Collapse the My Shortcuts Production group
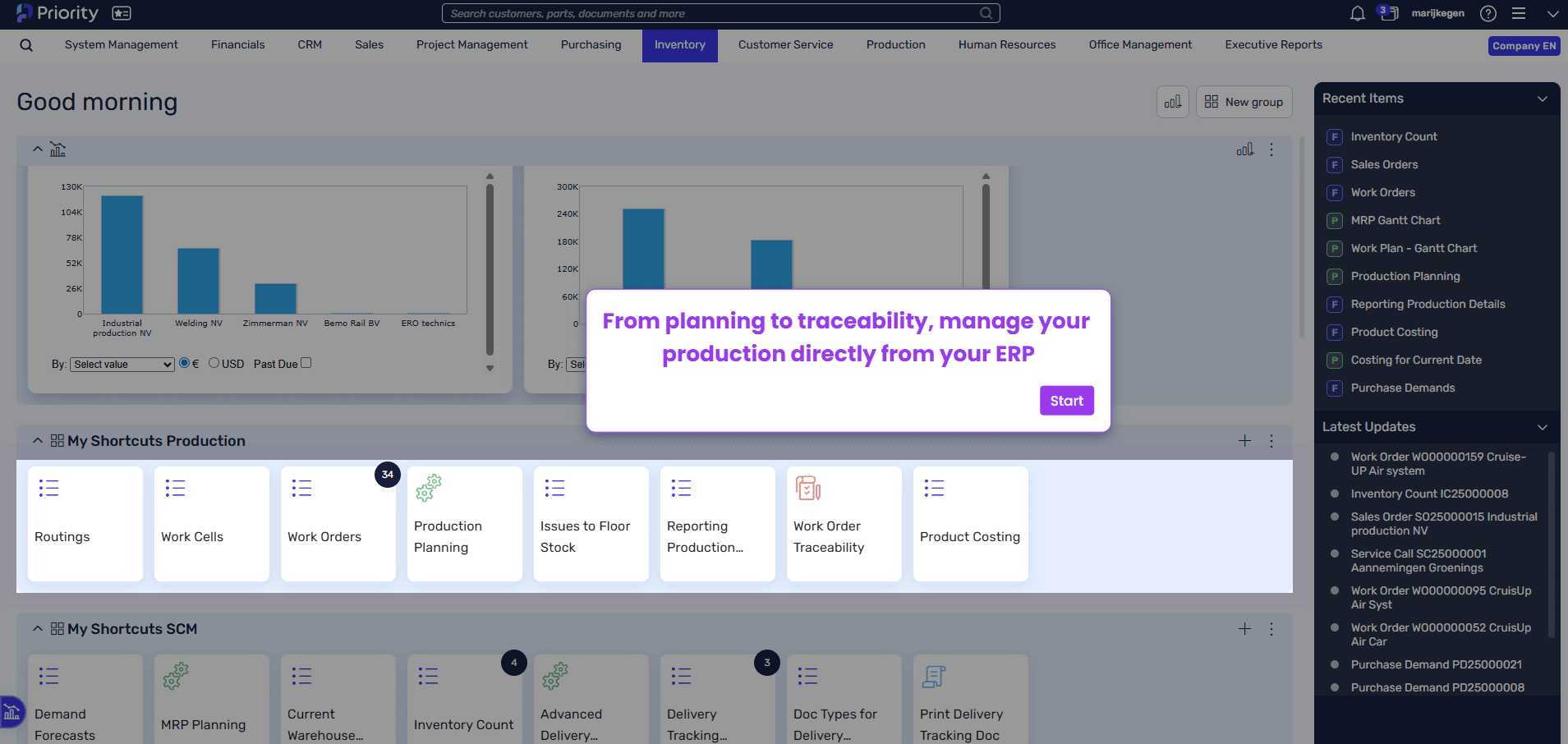 [x=38, y=441]
